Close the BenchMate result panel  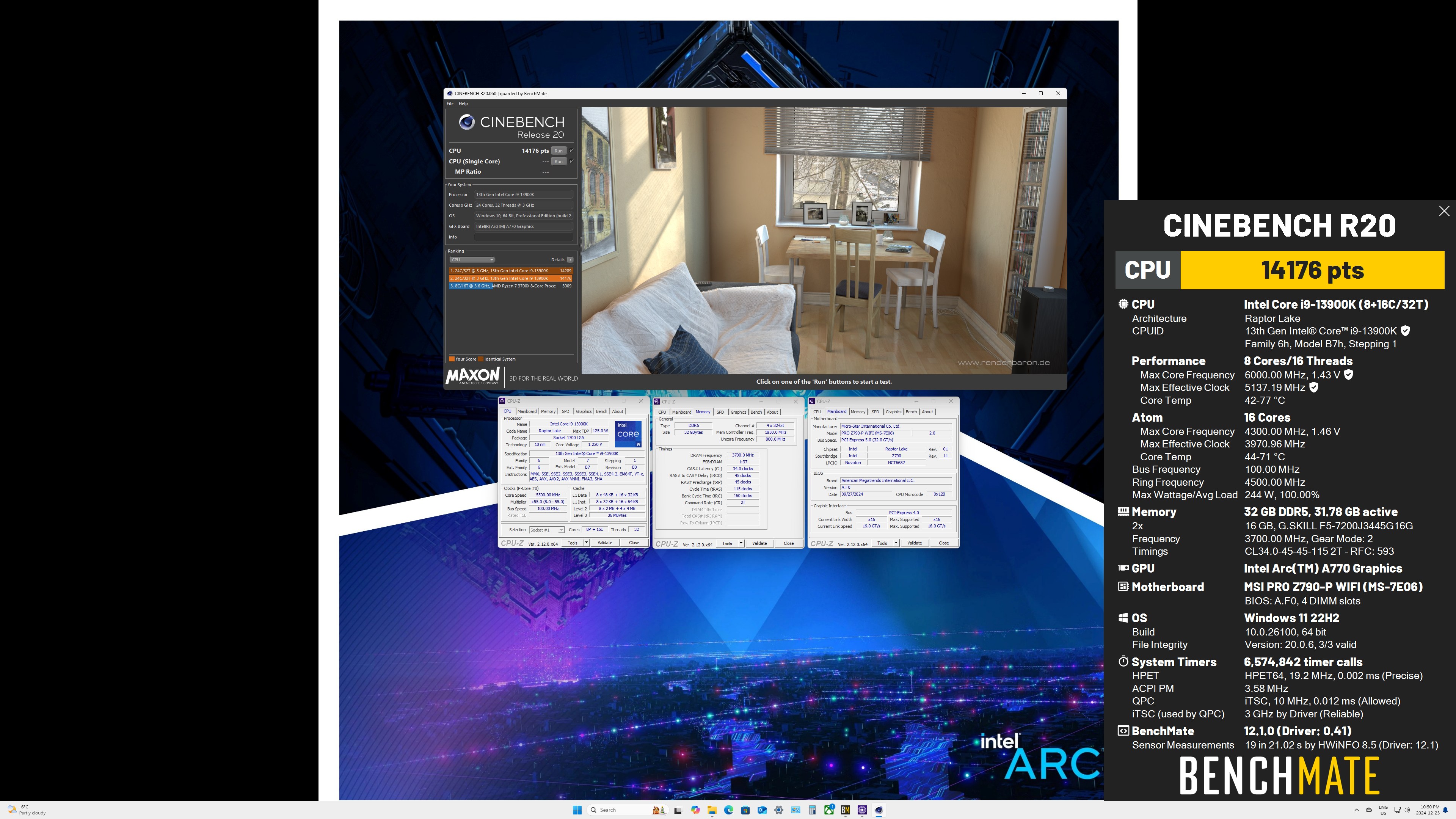point(1444,211)
